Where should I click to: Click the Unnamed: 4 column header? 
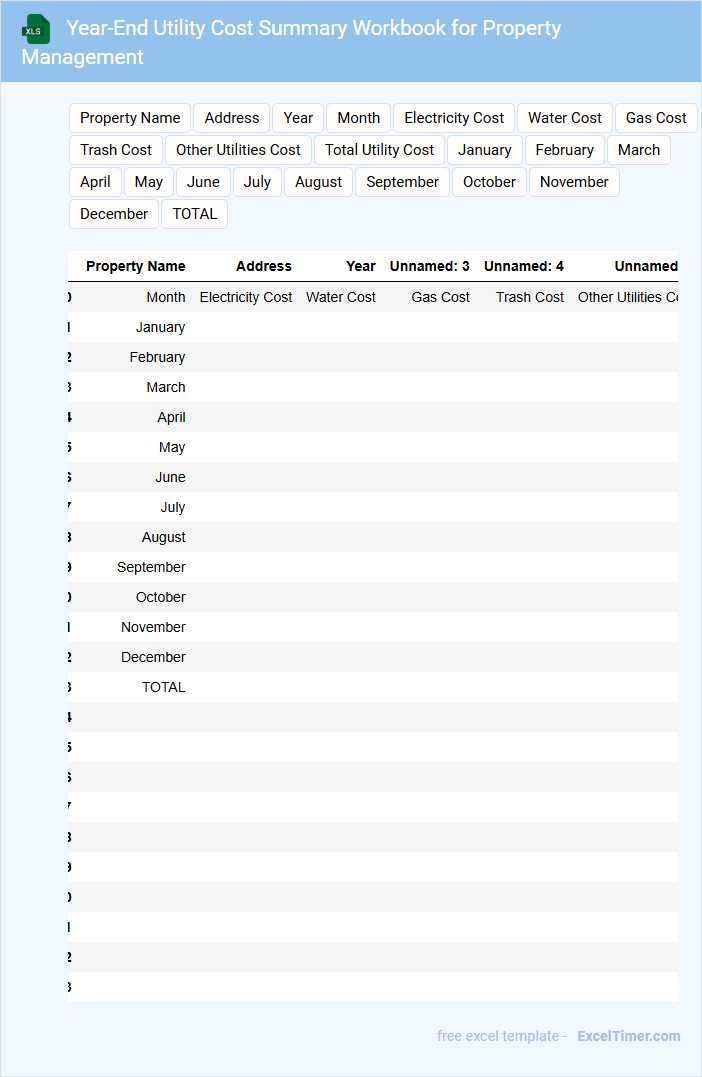tap(523, 267)
